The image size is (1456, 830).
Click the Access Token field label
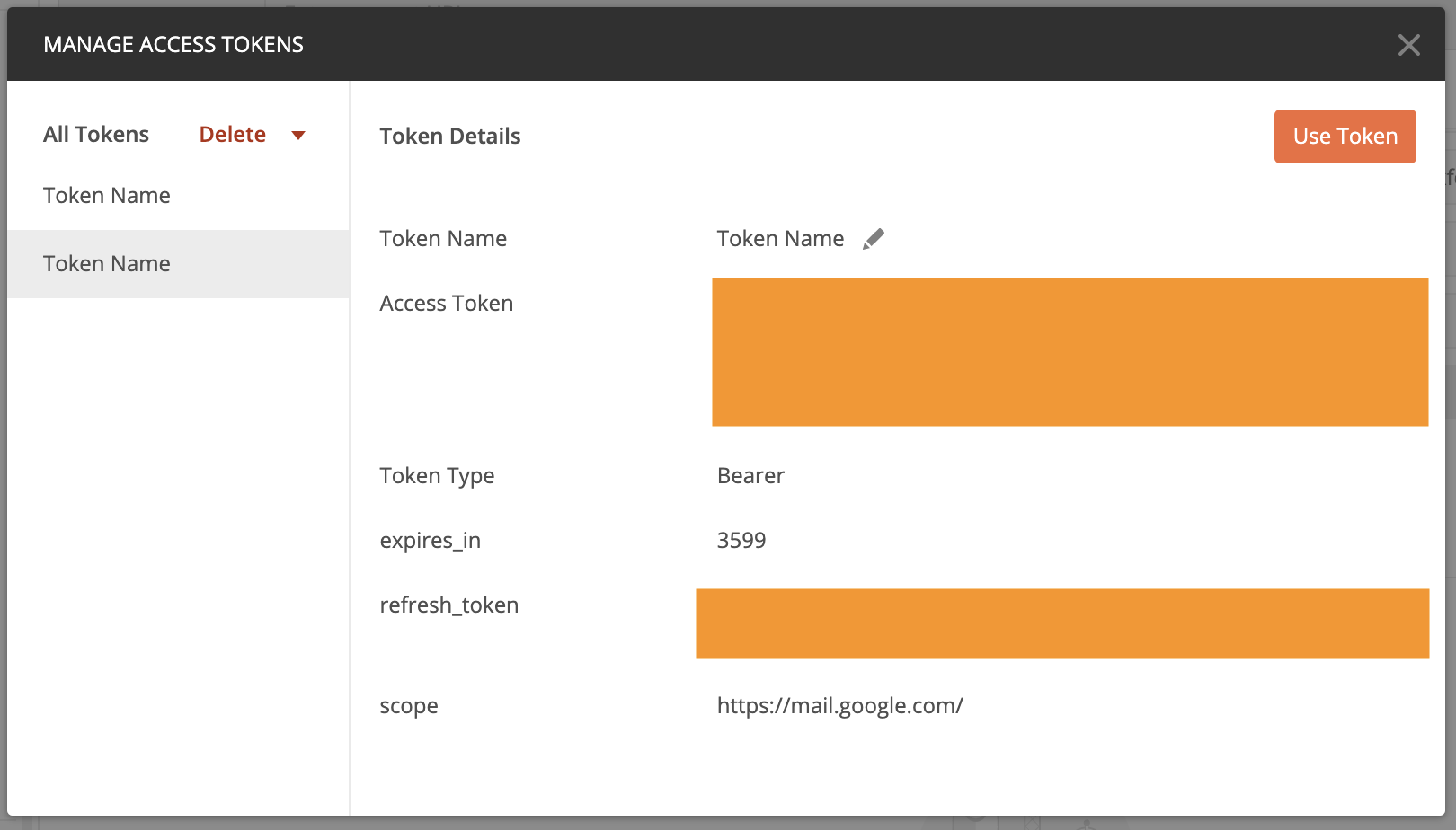click(x=446, y=304)
